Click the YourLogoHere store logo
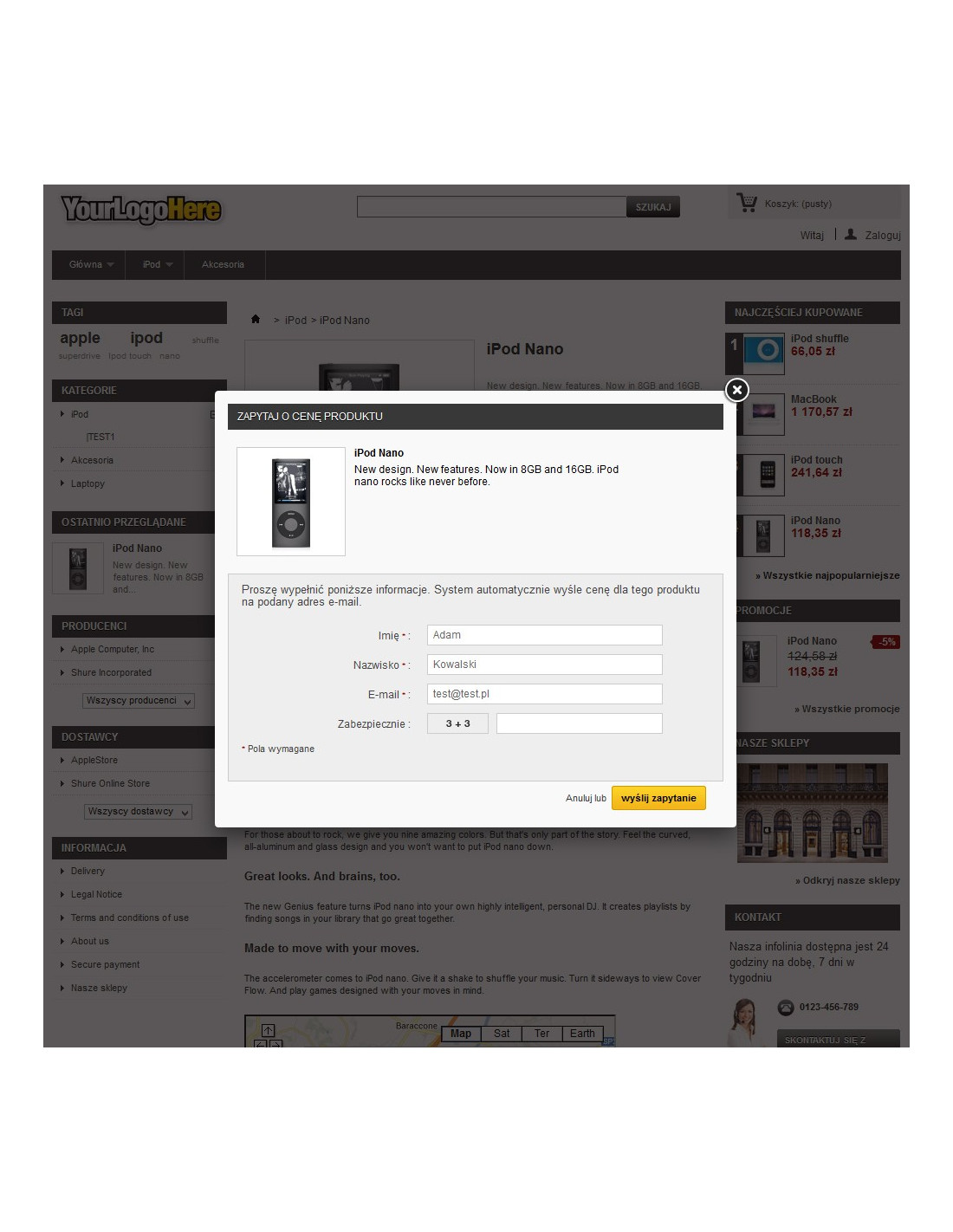Screen dimensions: 953x1232 141,209
